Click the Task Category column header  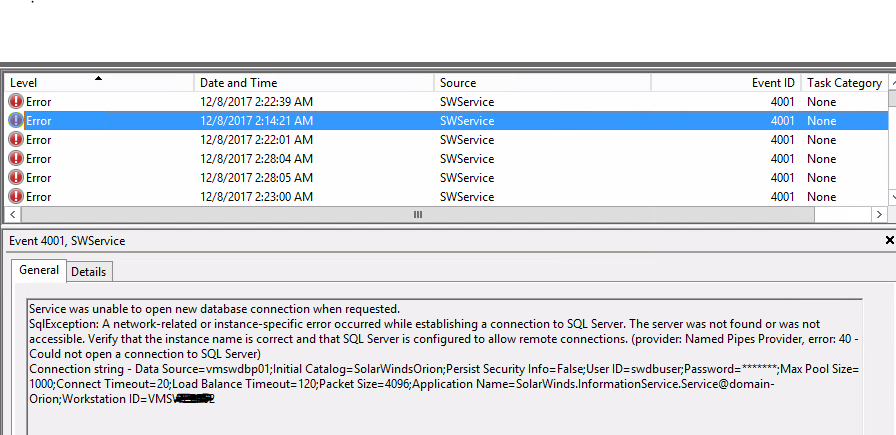pos(844,83)
